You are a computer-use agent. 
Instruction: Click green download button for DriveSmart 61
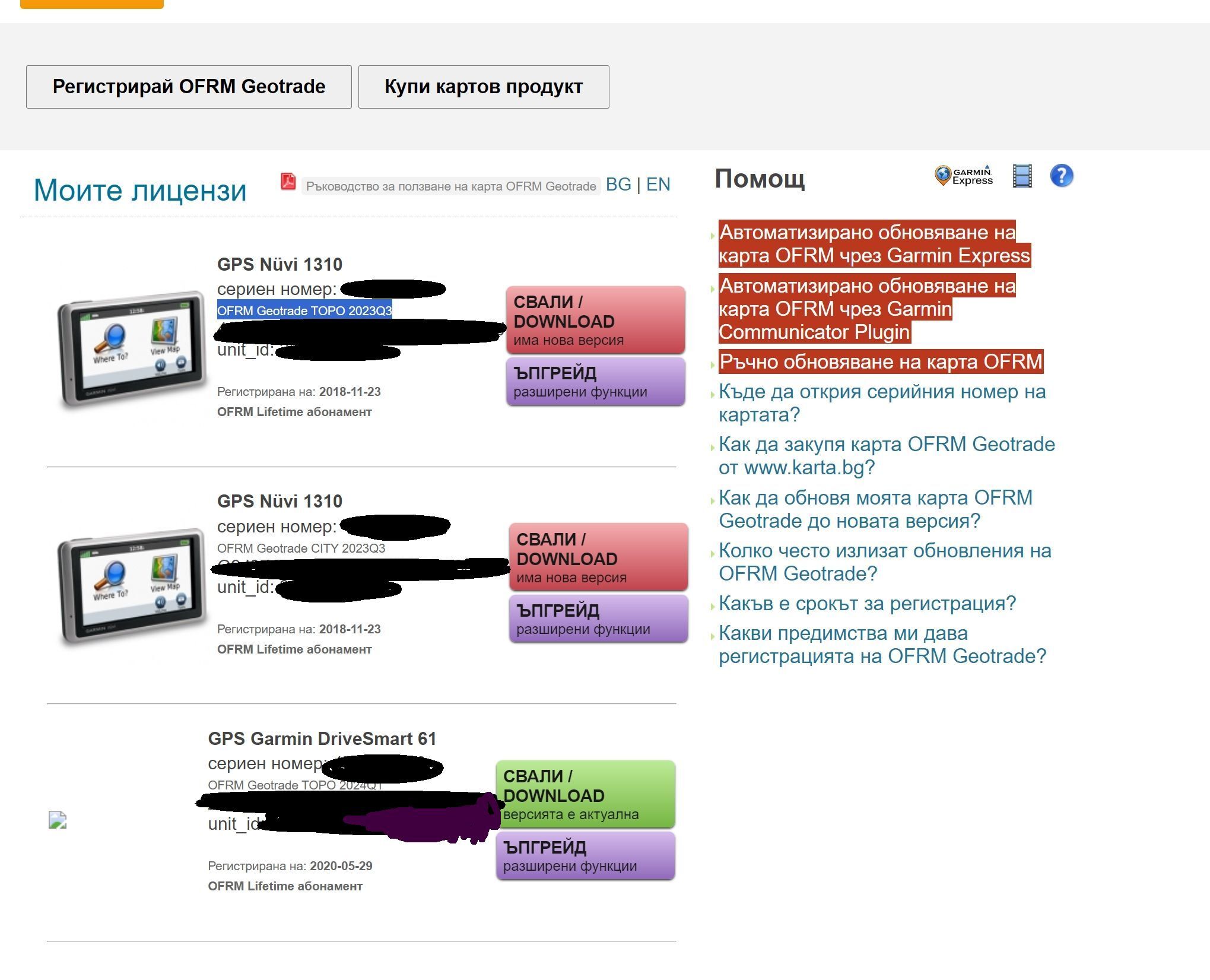pos(585,794)
